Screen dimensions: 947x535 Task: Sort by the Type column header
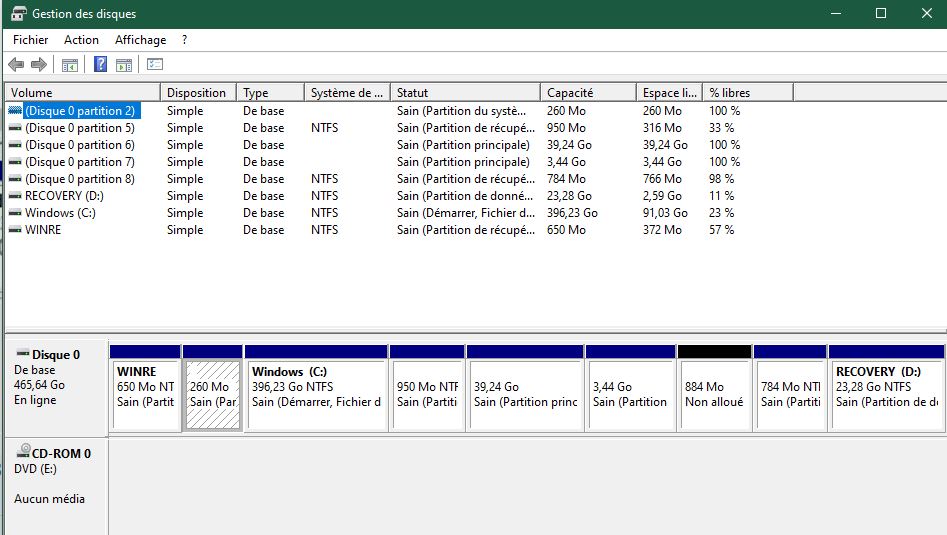(x=271, y=92)
